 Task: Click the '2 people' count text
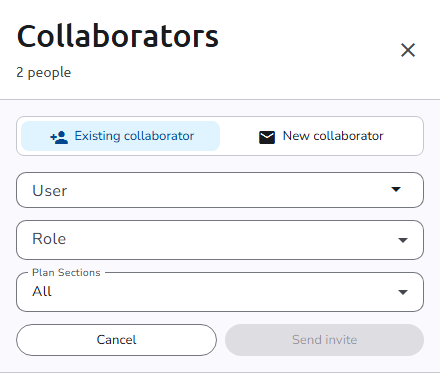(x=44, y=73)
